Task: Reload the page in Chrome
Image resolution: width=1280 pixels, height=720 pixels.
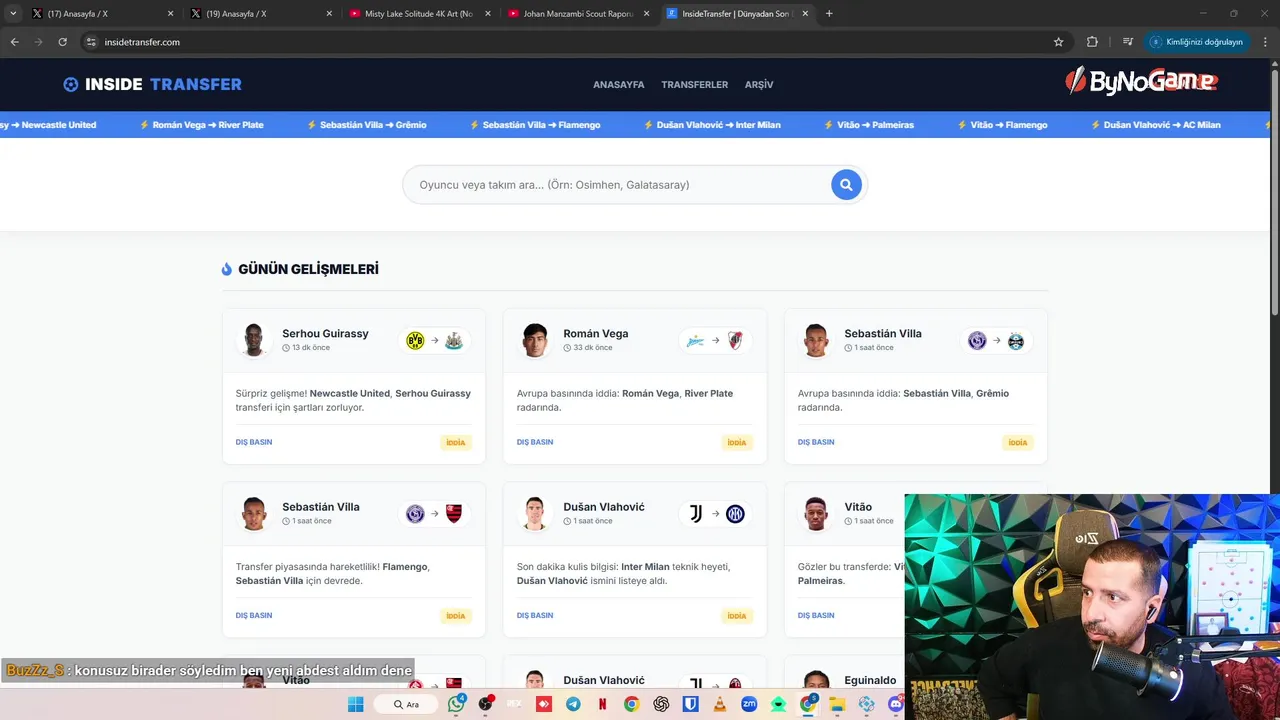Action: click(62, 42)
